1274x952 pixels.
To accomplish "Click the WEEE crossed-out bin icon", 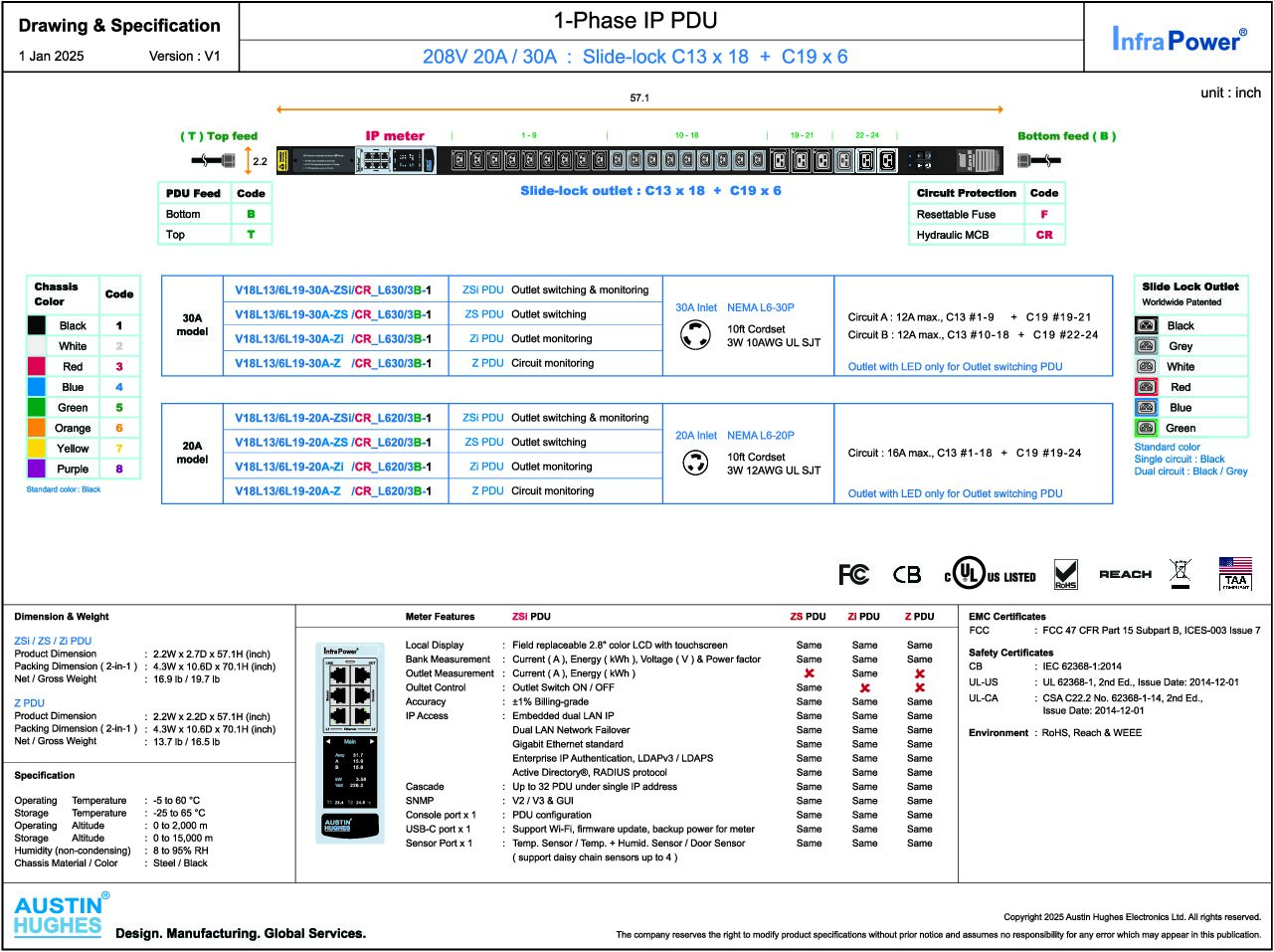I will pos(1180,572).
